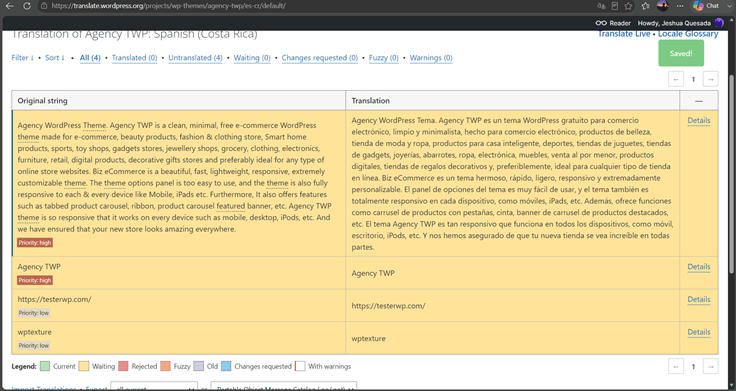The image size is (736, 391).
Task: Open the favorites list icon
Action: tap(646, 6)
